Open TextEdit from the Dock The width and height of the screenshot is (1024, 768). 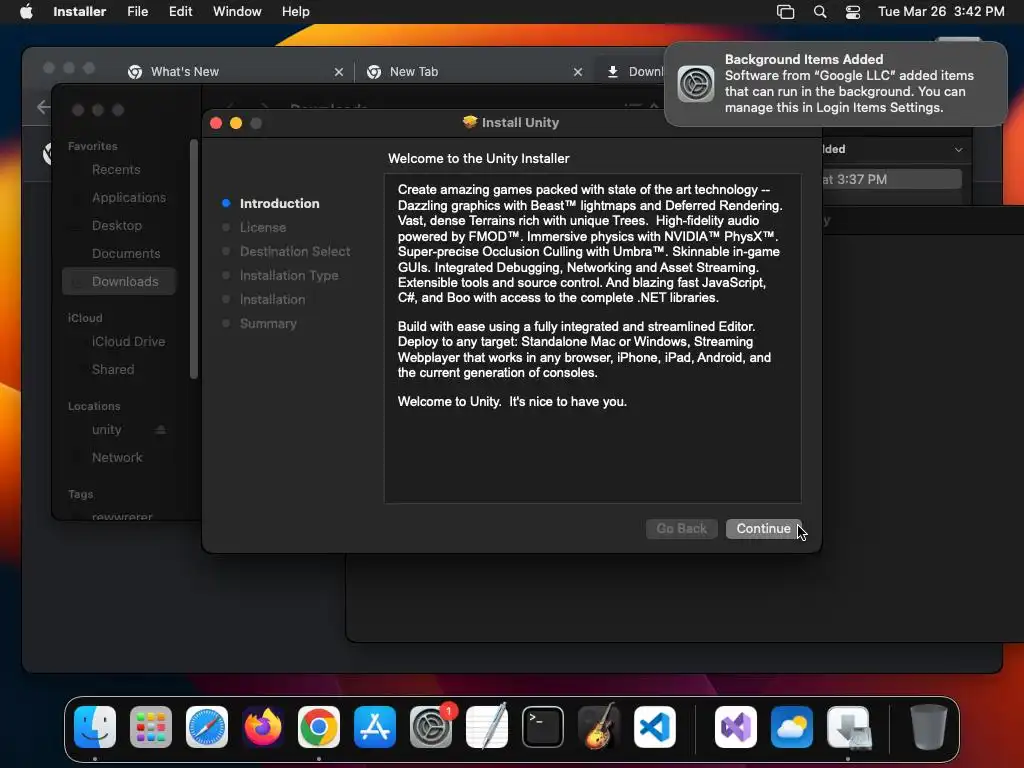487,727
